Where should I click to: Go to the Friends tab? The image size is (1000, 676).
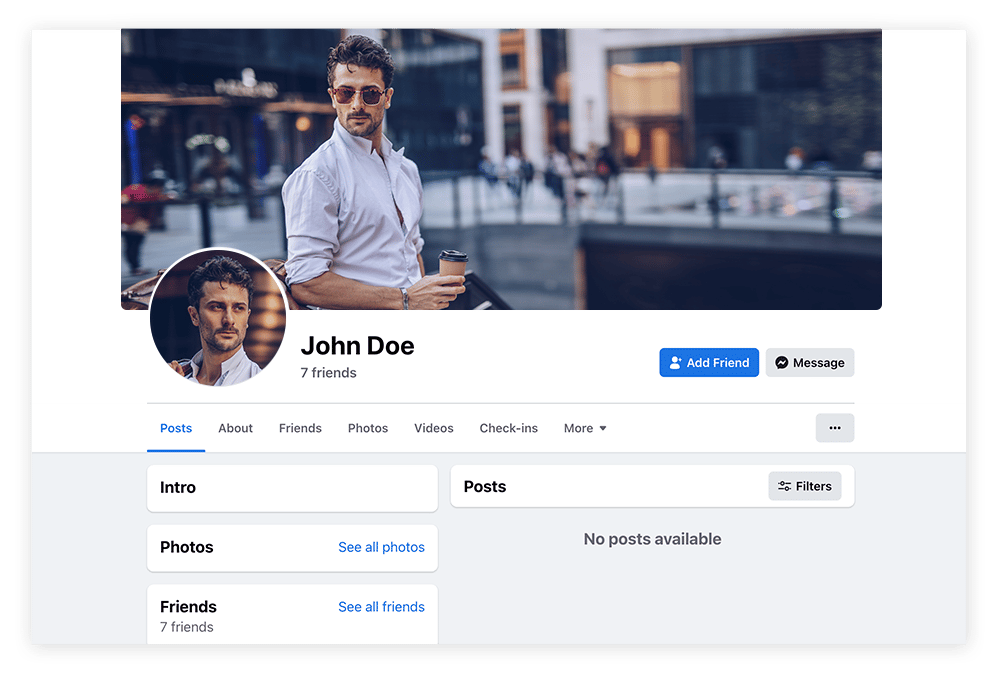300,429
